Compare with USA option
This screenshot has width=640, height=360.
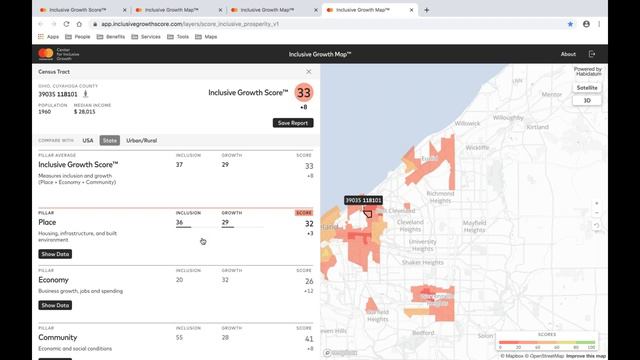point(88,140)
